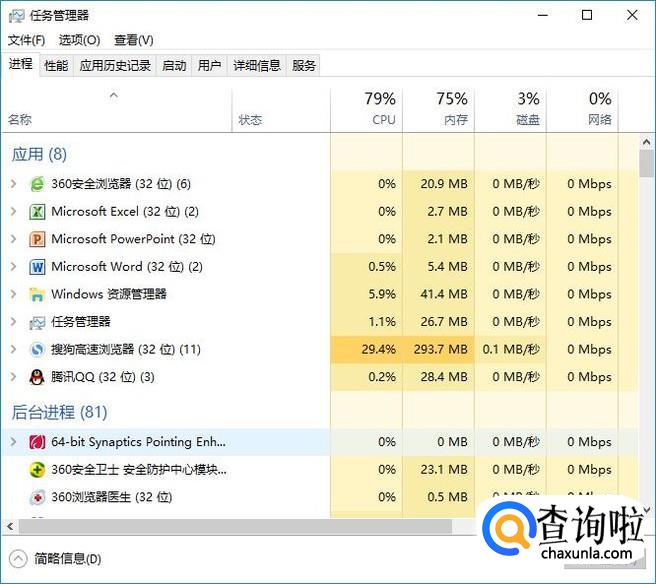This screenshot has width=656, height=584.
Task: Expand the 搜狗高速浏览器 process group
Action: click(13, 349)
